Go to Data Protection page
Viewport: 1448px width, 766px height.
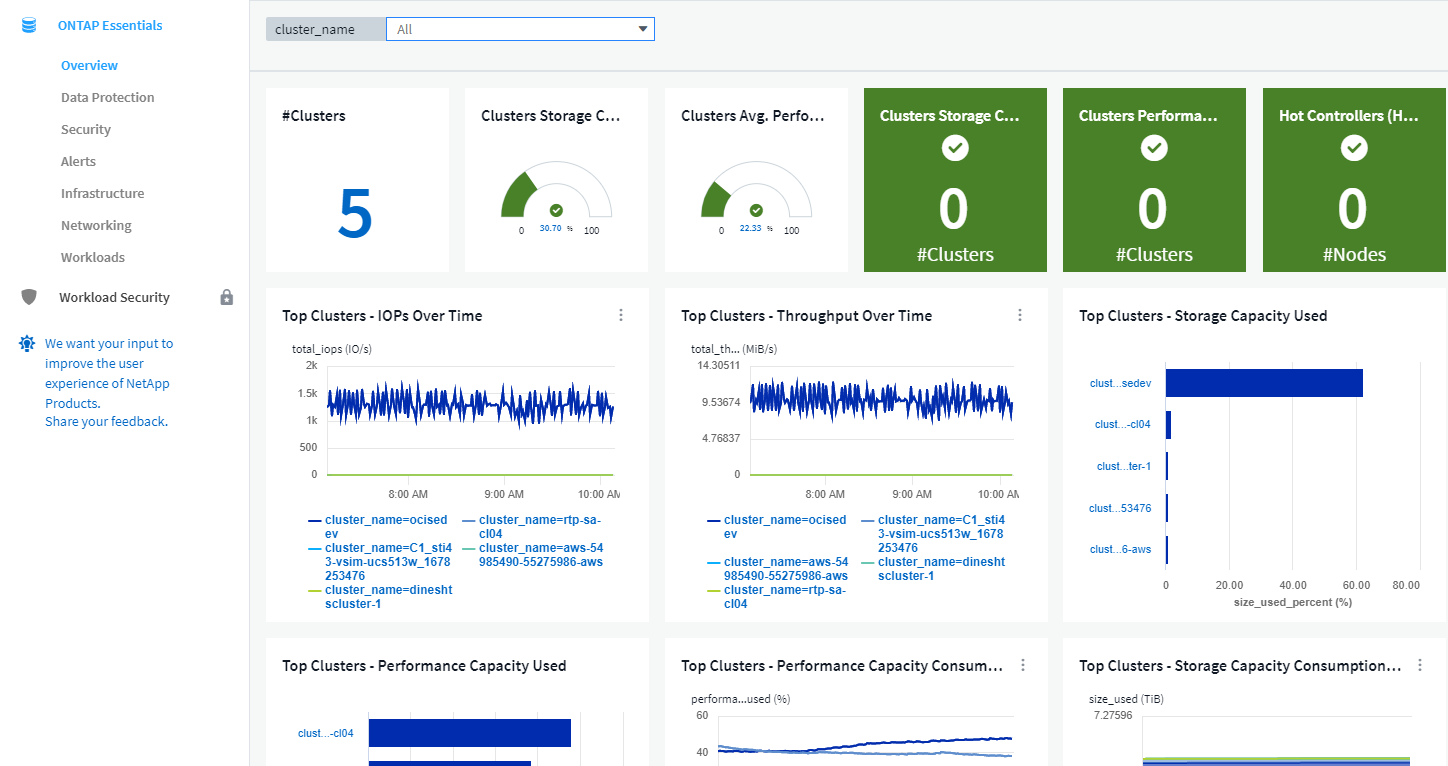tap(107, 97)
